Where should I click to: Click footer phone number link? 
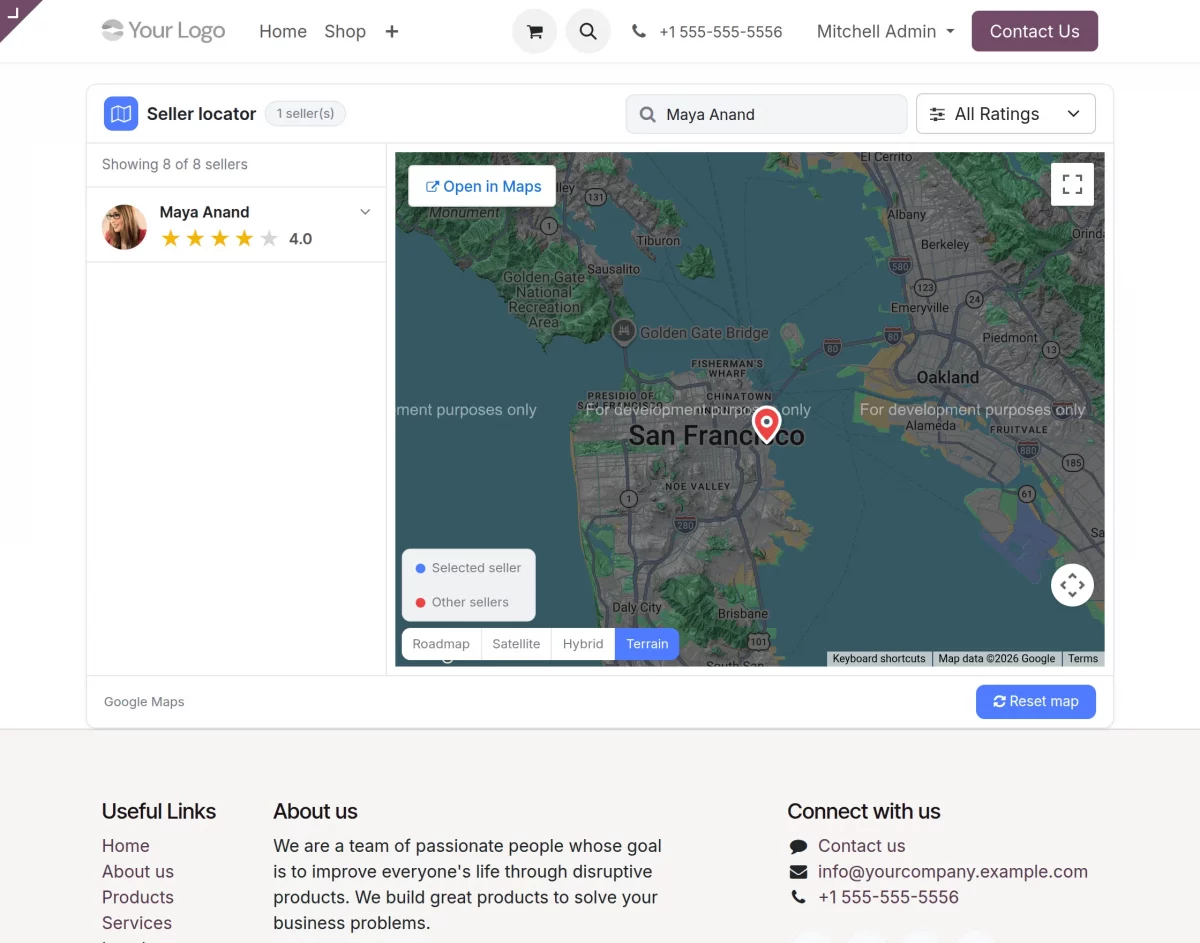click(x=888, y=898)
